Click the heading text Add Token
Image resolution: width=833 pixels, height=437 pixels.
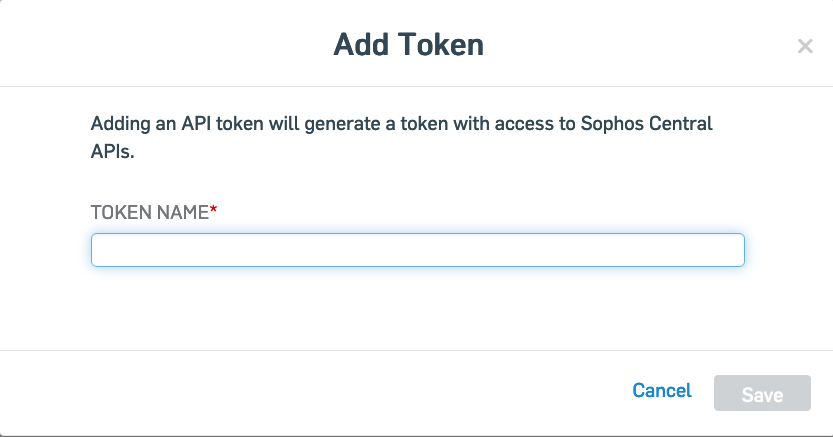point(408,44)
